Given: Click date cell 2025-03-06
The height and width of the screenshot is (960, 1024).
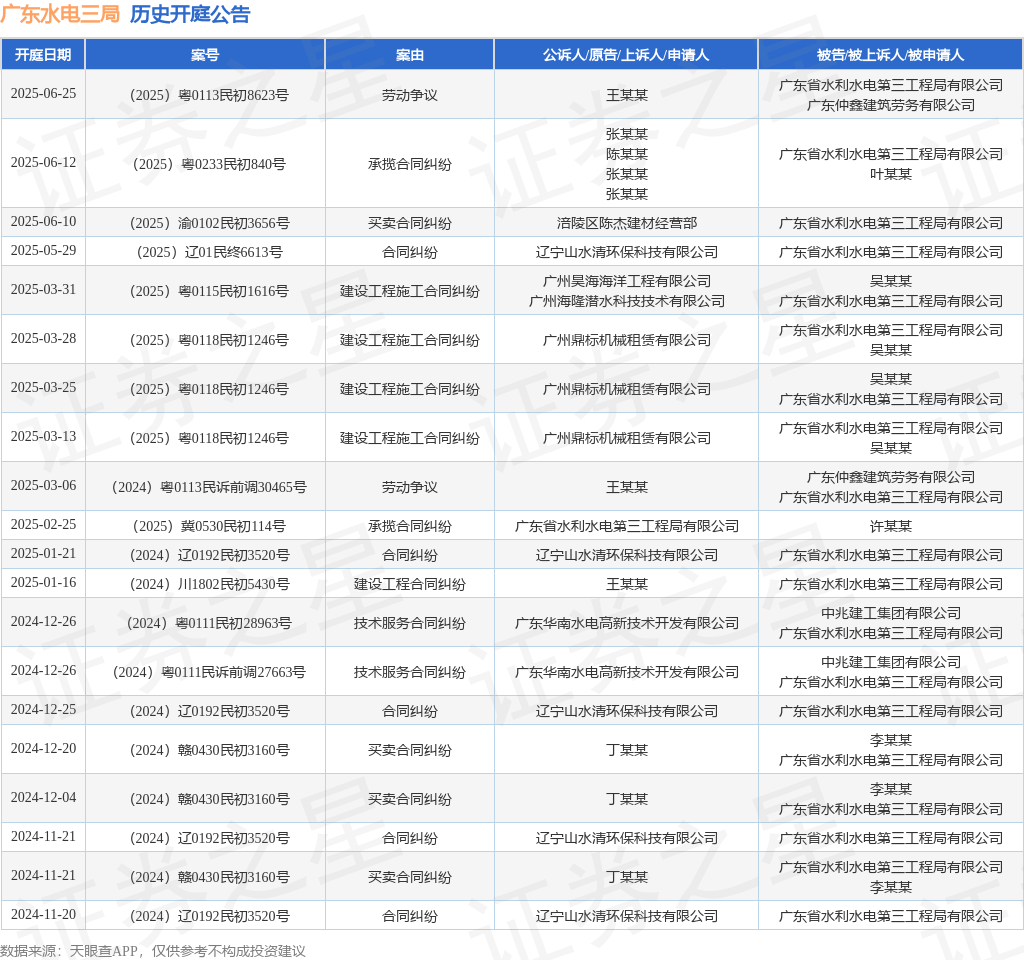Looking at the screenshot, I should [x=43, y=486].
